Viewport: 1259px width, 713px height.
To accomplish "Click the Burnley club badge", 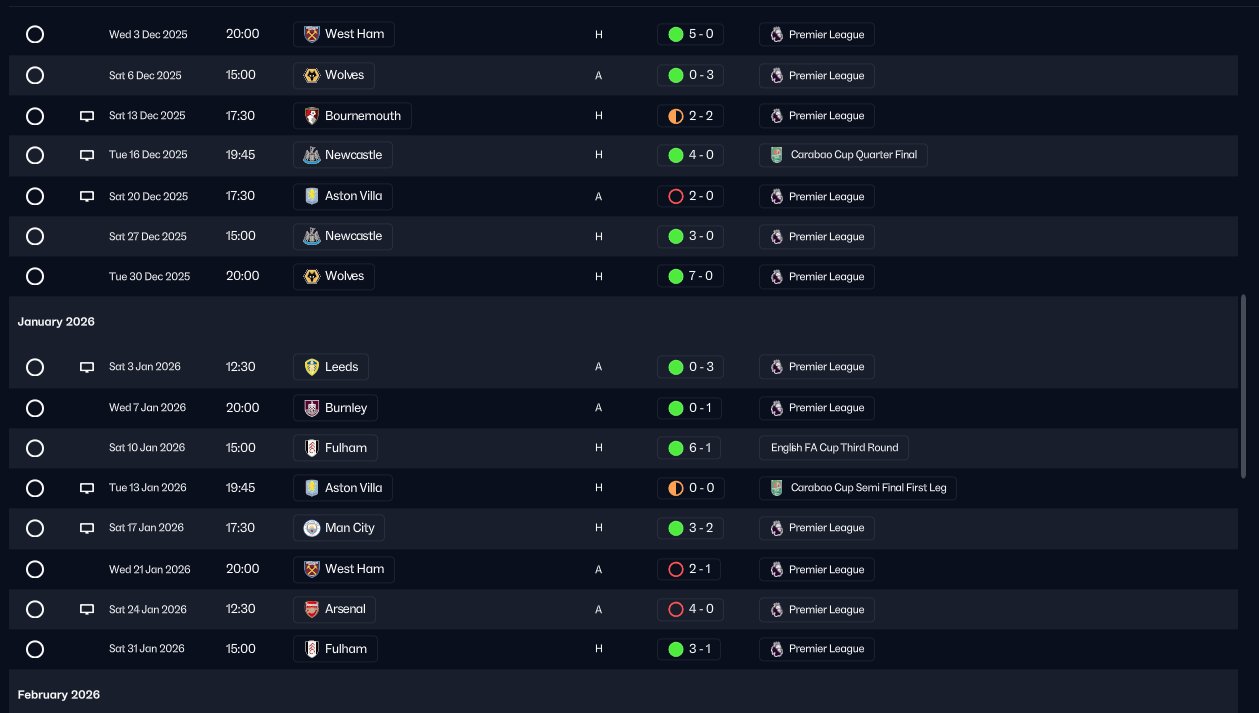I will point(312,408).
